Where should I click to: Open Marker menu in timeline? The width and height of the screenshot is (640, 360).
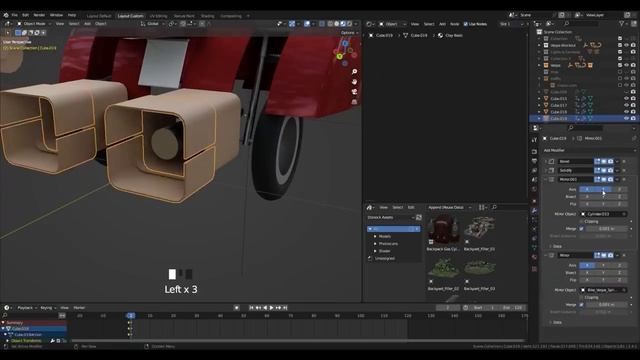coord(79,308)
